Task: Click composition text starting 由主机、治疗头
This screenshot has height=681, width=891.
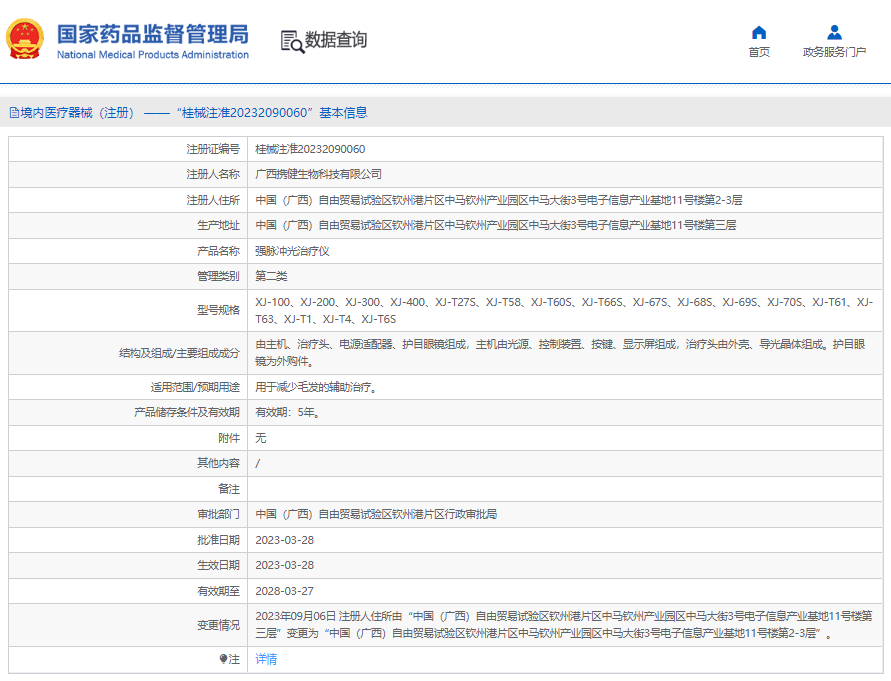Action: pos(560,353)
